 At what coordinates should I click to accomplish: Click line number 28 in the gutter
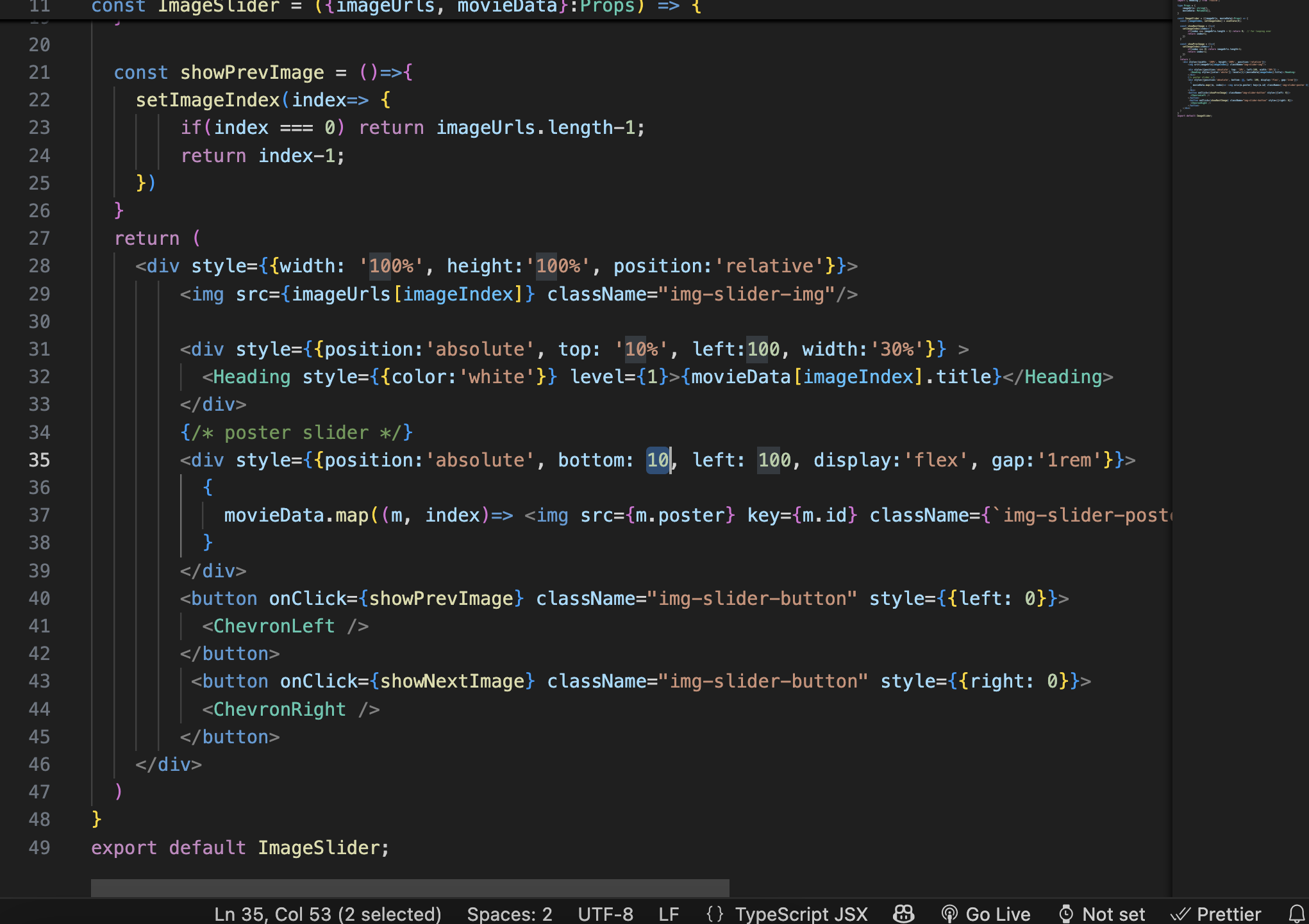tap(39, 266)
